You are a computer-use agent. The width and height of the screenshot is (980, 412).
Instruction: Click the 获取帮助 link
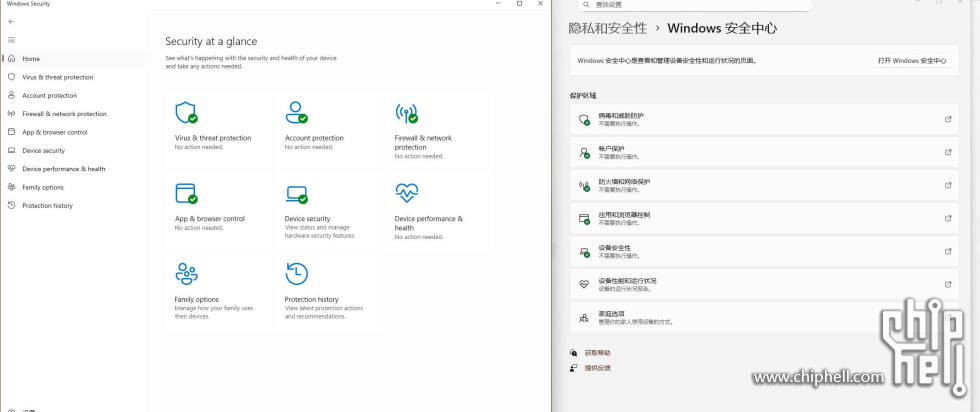597,353
